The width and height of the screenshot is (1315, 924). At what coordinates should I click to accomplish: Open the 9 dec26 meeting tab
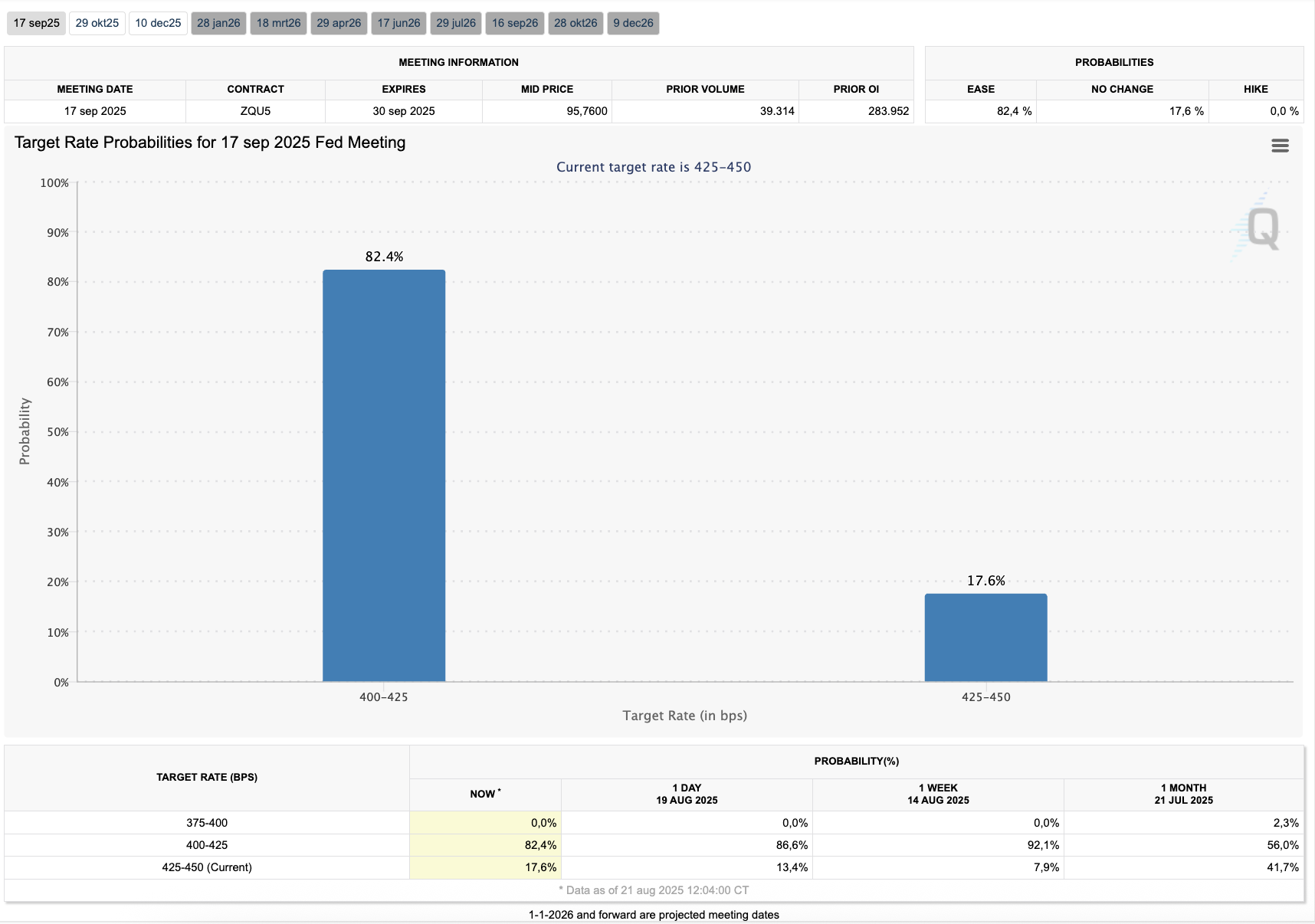click(x=633, y=23)
